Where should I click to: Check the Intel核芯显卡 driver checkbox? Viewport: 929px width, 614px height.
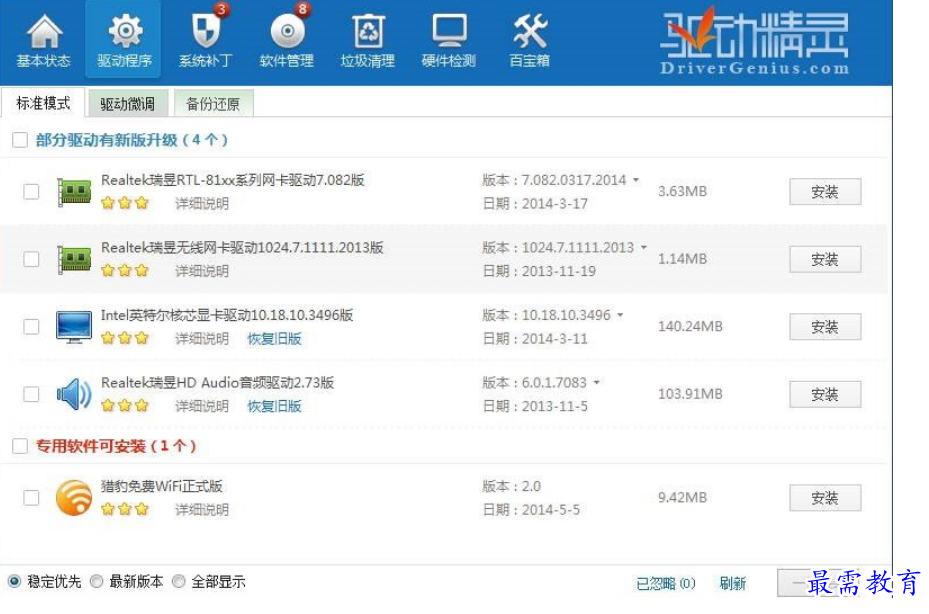(31, 327)
